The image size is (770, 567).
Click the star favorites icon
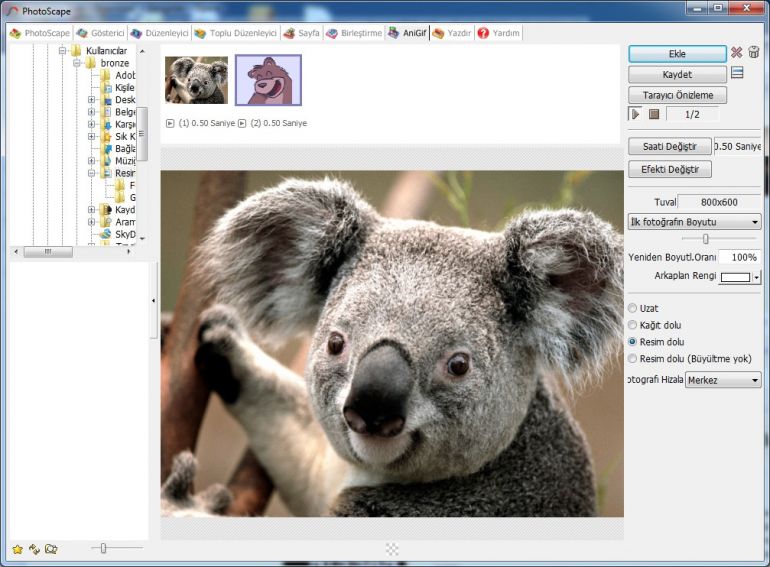click(18, 549)
